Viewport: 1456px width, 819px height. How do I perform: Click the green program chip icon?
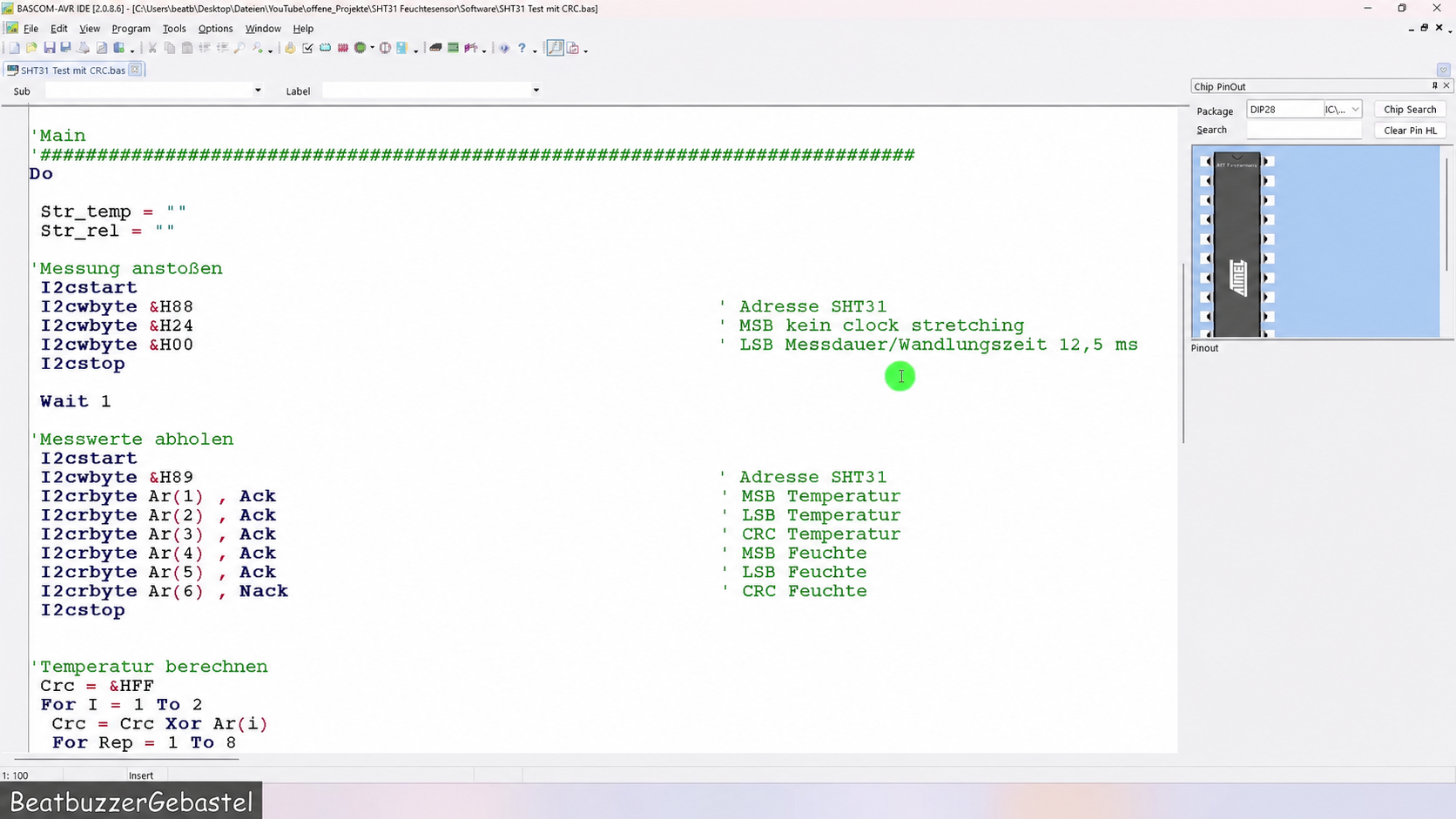point(360,48)
